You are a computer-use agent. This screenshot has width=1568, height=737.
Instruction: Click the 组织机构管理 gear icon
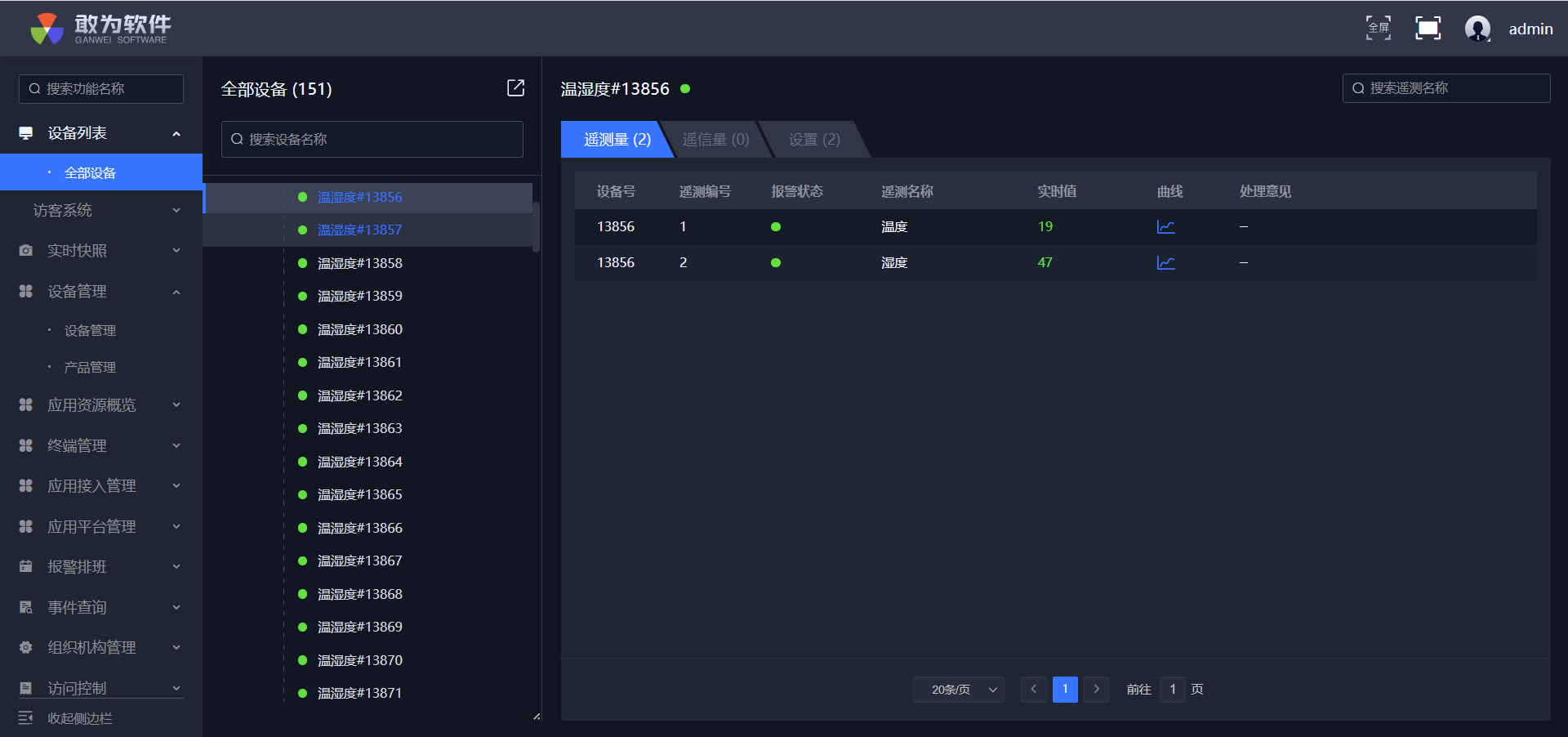[x=26, y=648]
